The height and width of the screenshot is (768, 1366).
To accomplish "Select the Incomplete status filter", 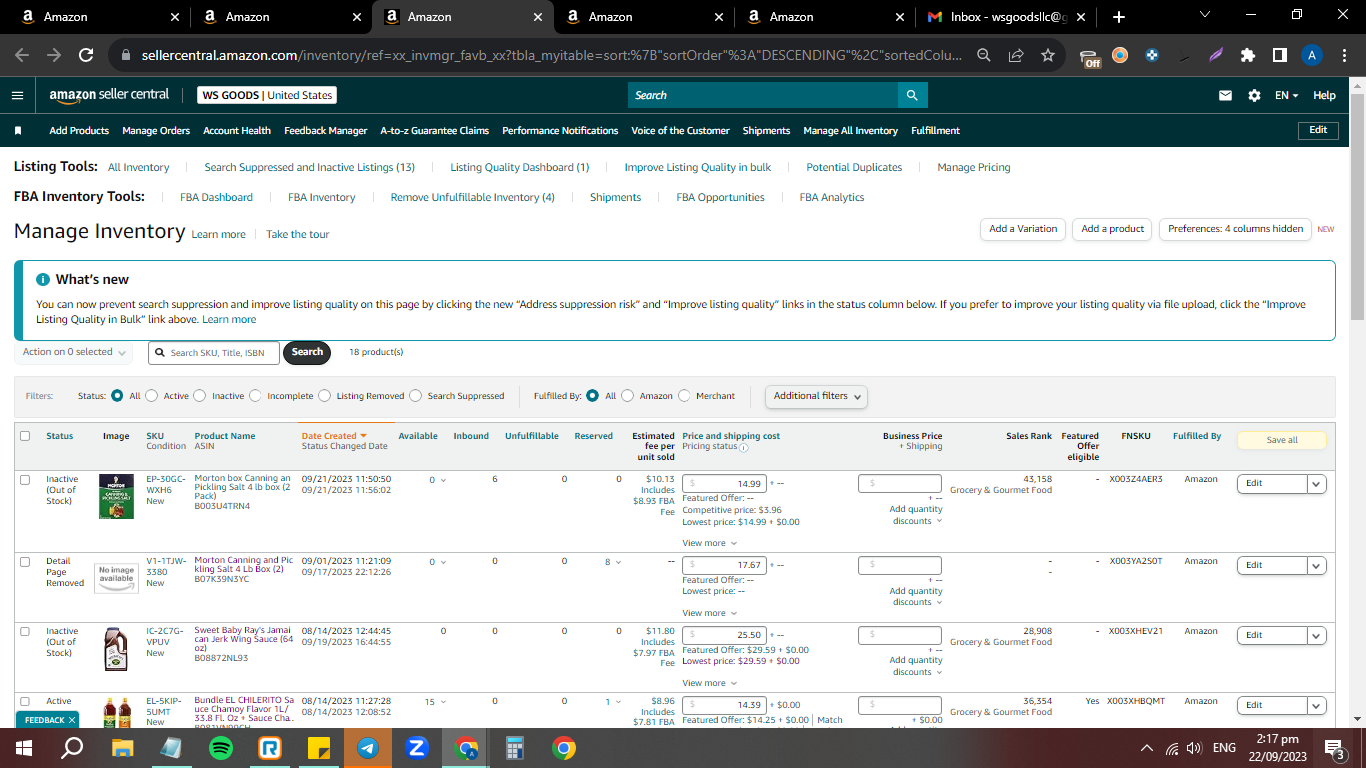I will click(x=255, y=396).
